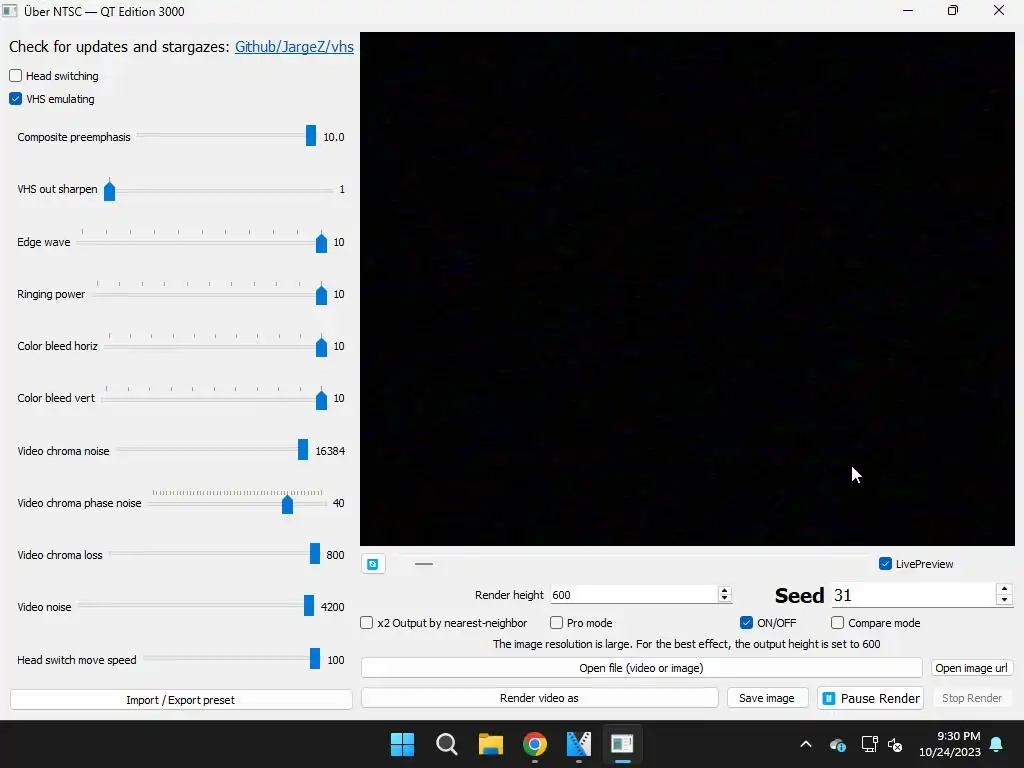
Task: Click the Composite preemphasis slider handle
Action: coord(311,136)
